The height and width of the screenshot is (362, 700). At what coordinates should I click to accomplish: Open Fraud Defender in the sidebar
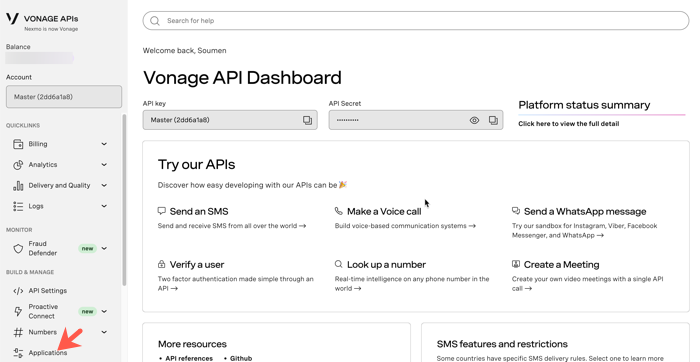point(43,248)
